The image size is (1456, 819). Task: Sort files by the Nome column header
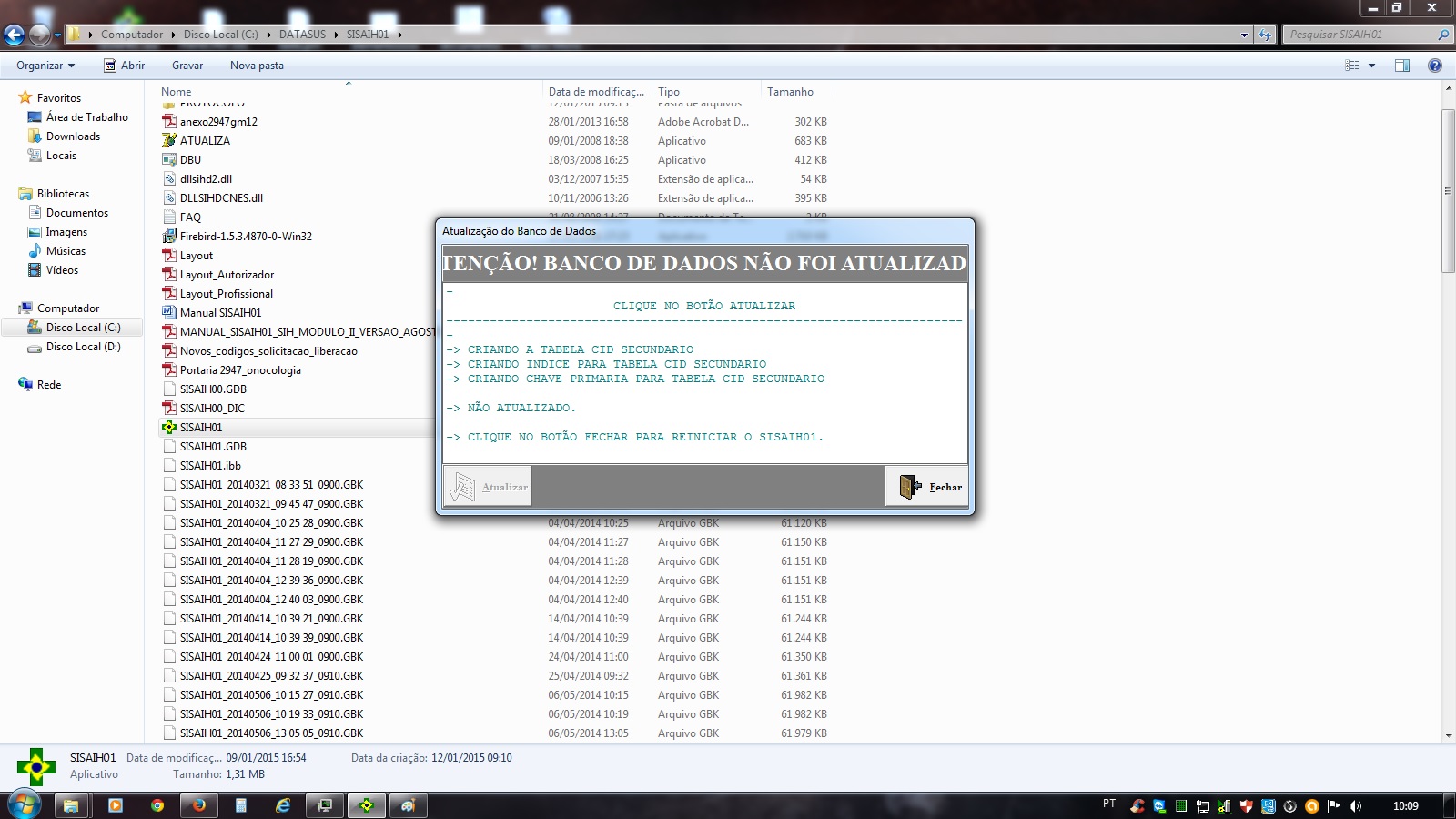[x=350, y=91]
